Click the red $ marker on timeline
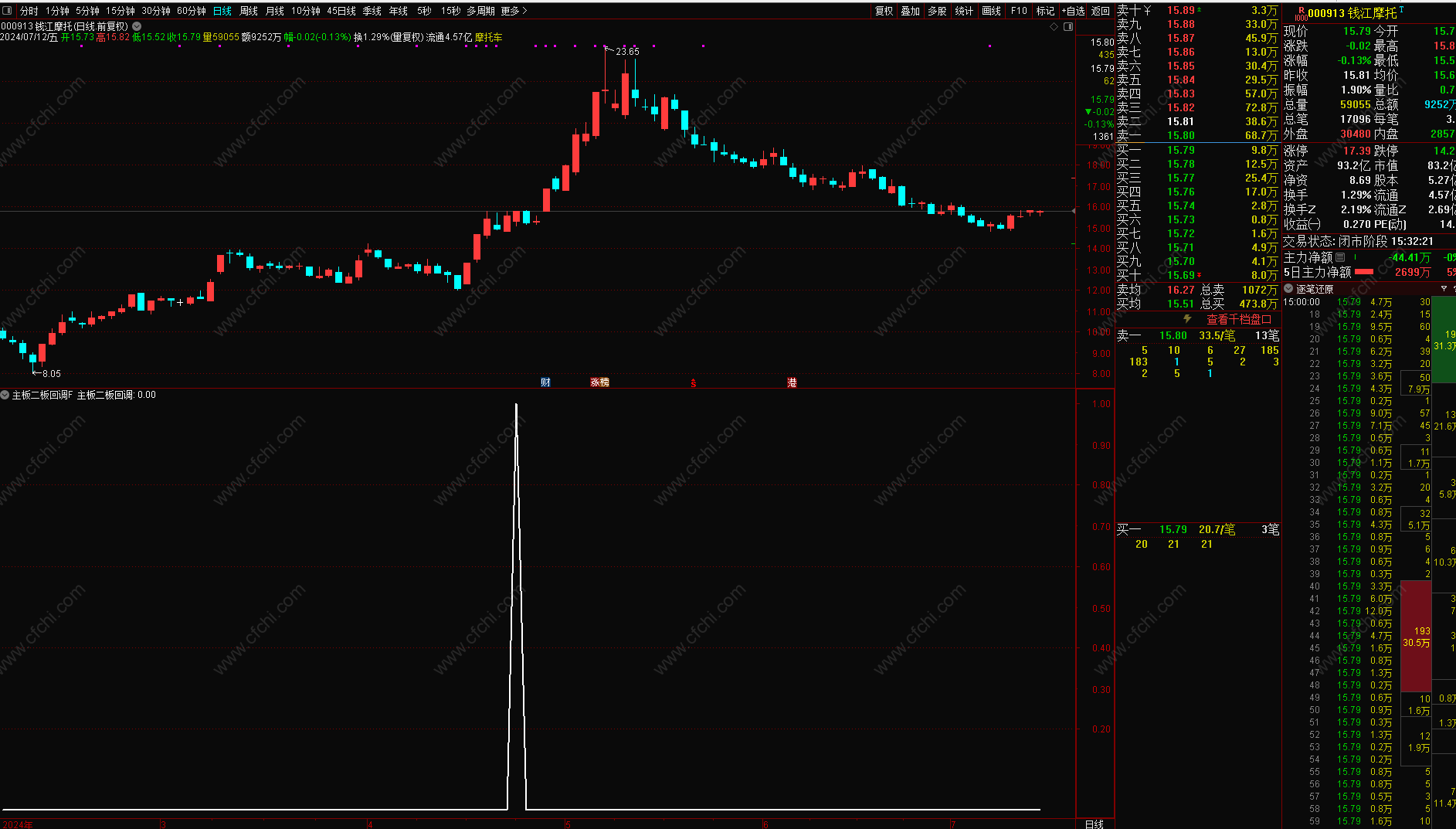The image size is (1456, 829). point(693,383)
